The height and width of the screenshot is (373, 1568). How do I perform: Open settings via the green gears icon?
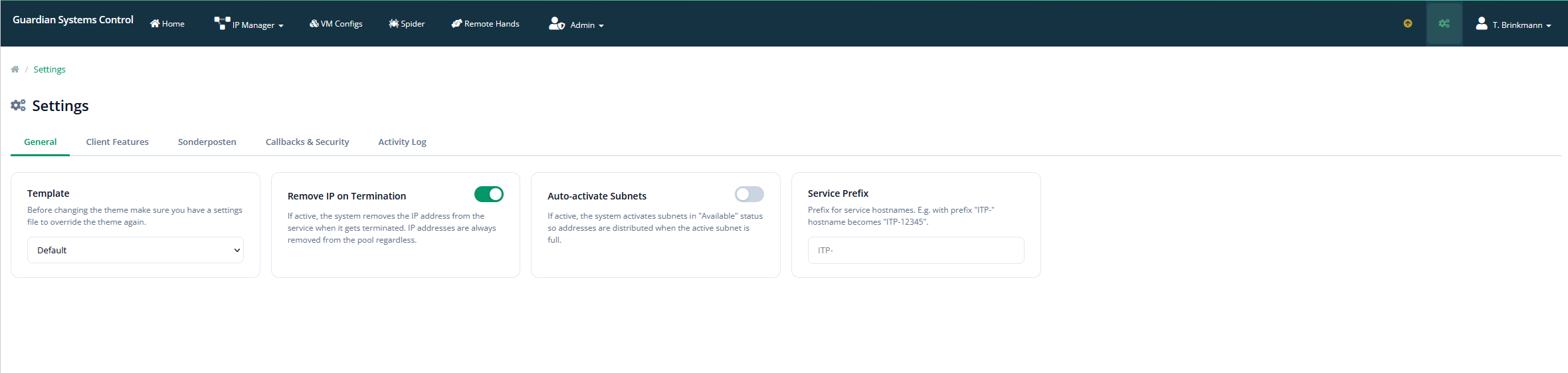pos(1444,23)
